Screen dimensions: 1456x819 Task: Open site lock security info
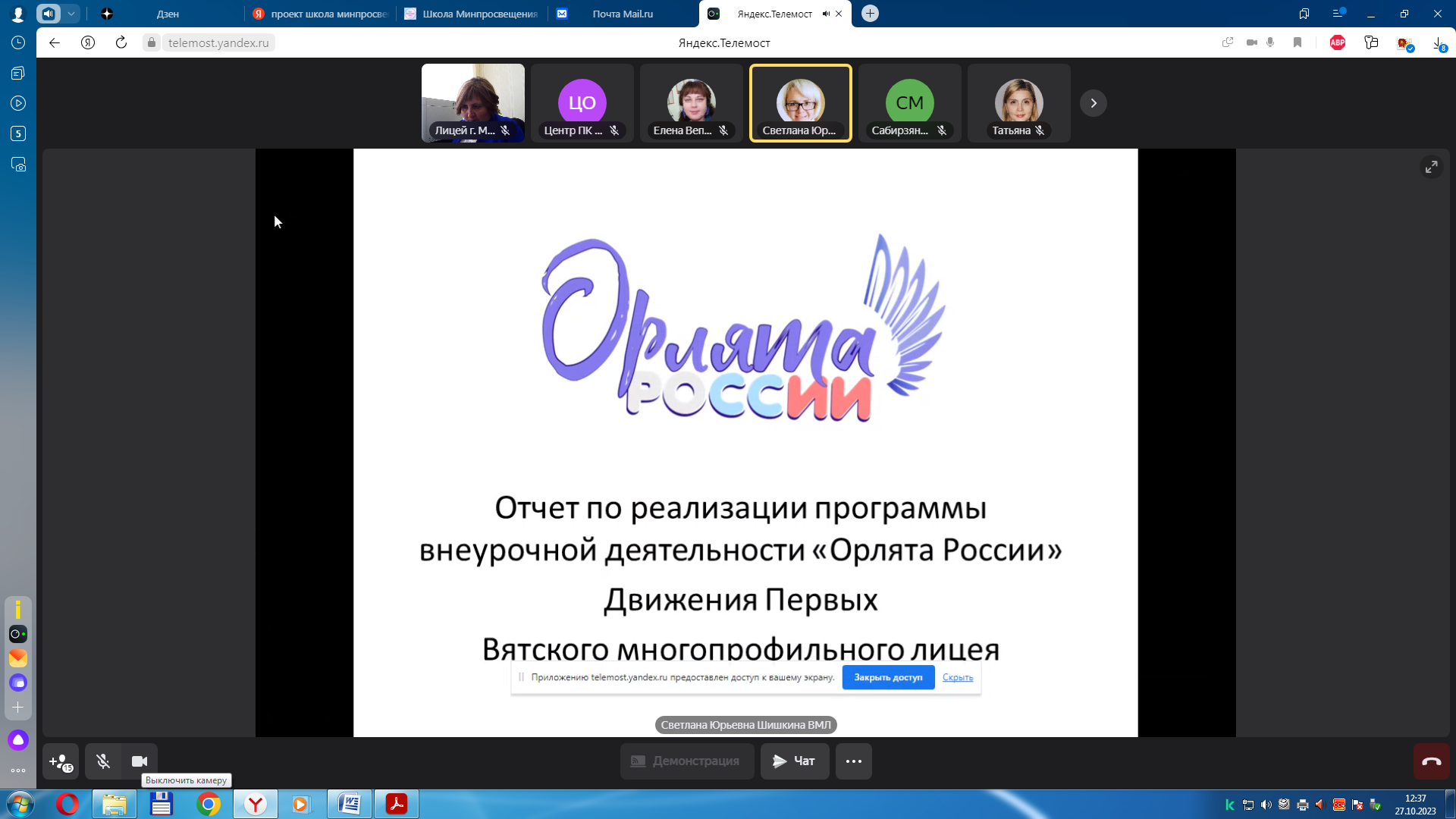tap(152, 42)
